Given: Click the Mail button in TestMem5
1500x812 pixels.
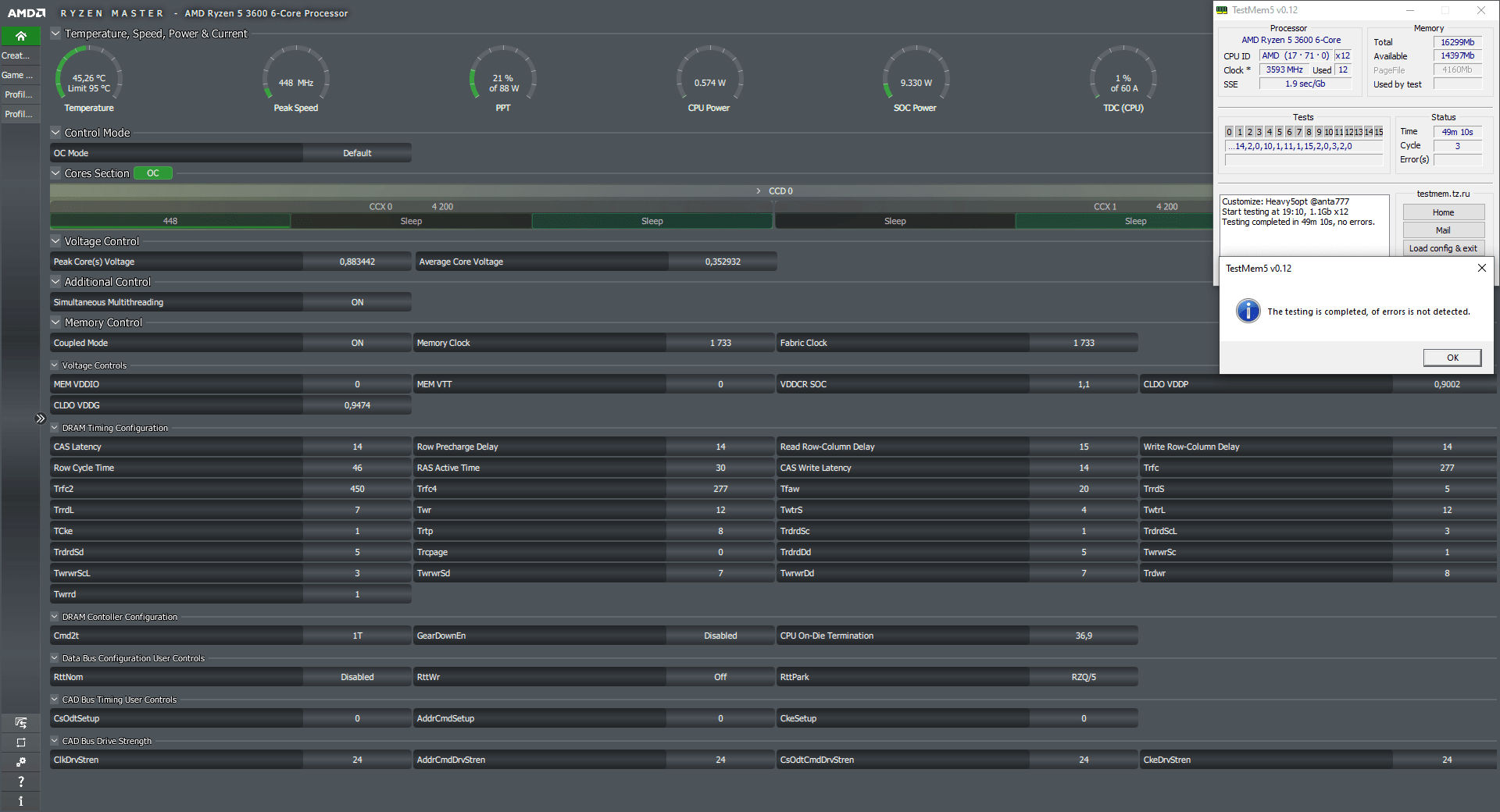Looking at the screenshot, I should pyautogui.click(x=1443, y=230).
